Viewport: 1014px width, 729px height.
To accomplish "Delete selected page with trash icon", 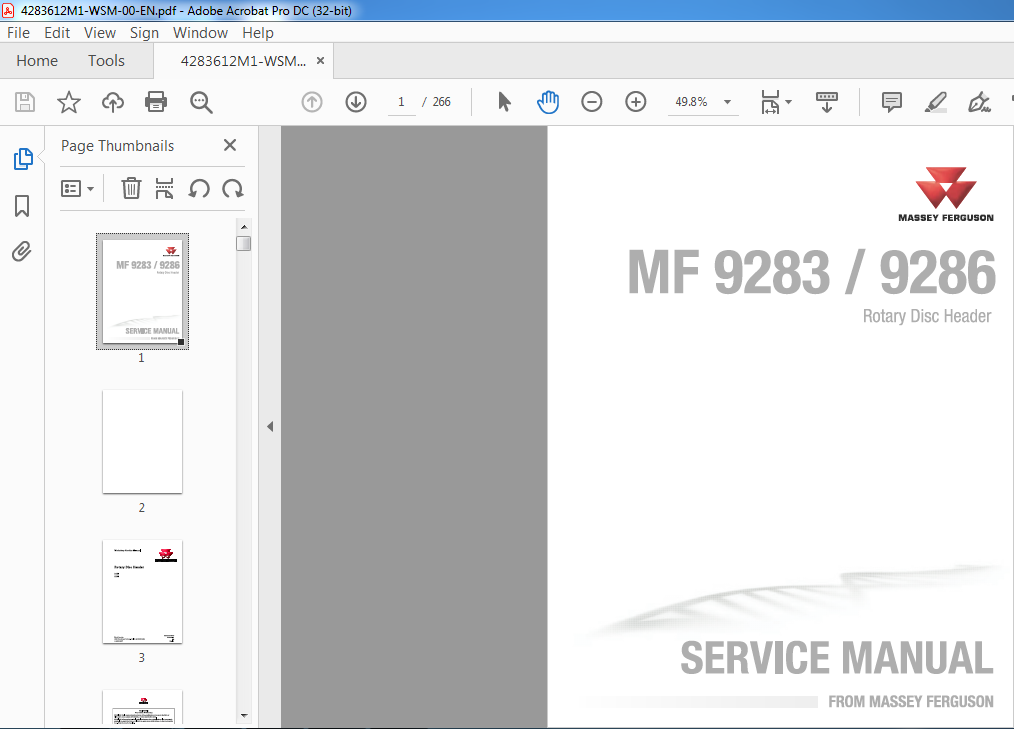I will 131,188.
